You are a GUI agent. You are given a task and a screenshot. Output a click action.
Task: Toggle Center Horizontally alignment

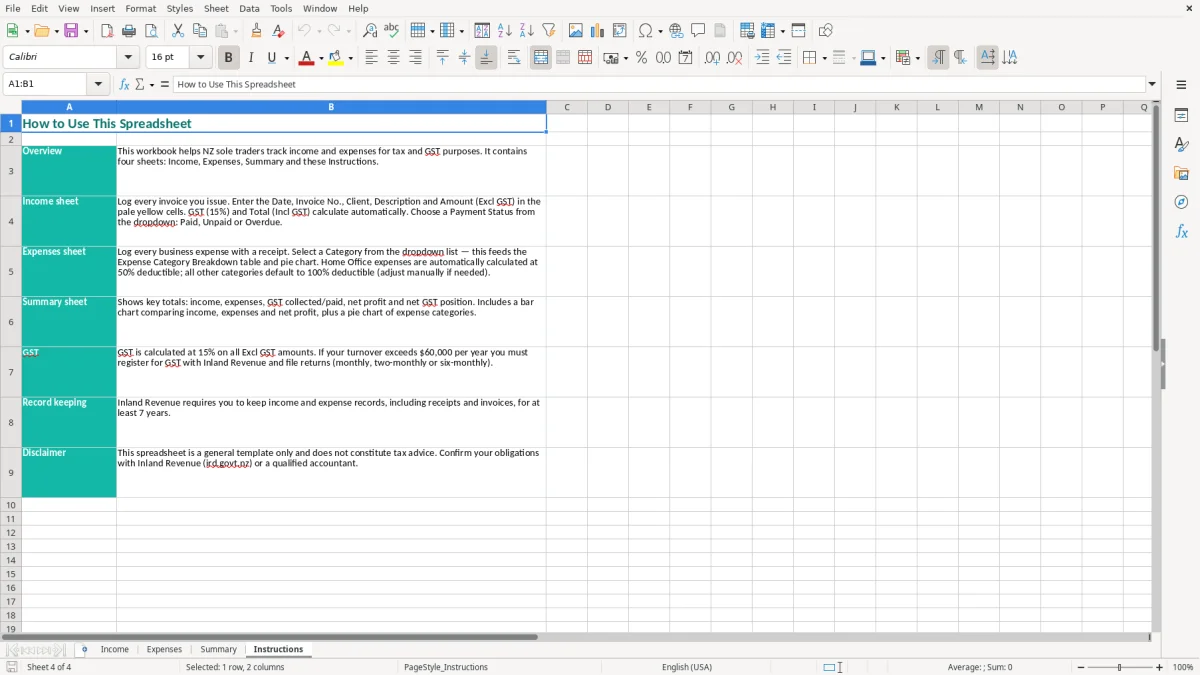pyautogui.click(x=393, y=58)
